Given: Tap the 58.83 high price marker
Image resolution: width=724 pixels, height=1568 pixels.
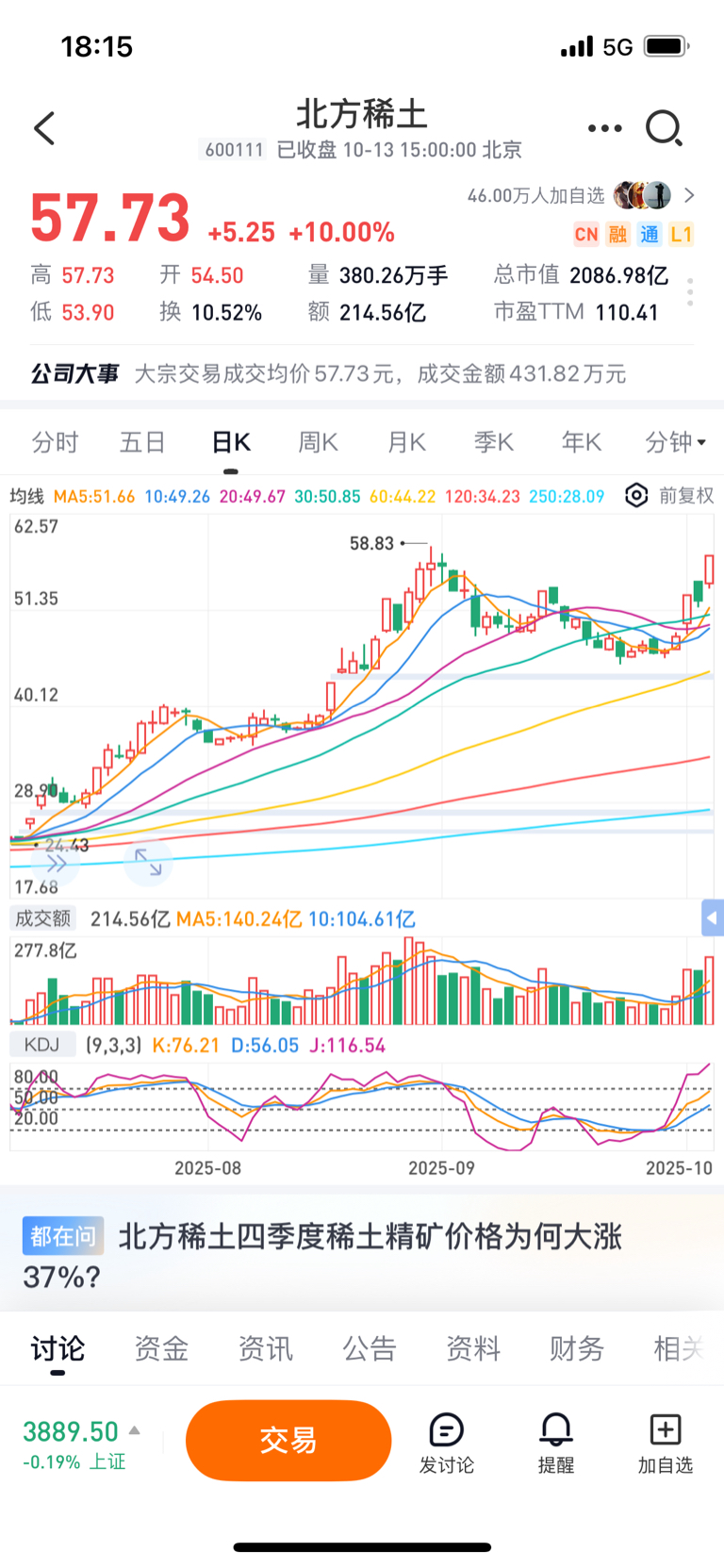Looking at the screenshot, I should coord(371,543).
